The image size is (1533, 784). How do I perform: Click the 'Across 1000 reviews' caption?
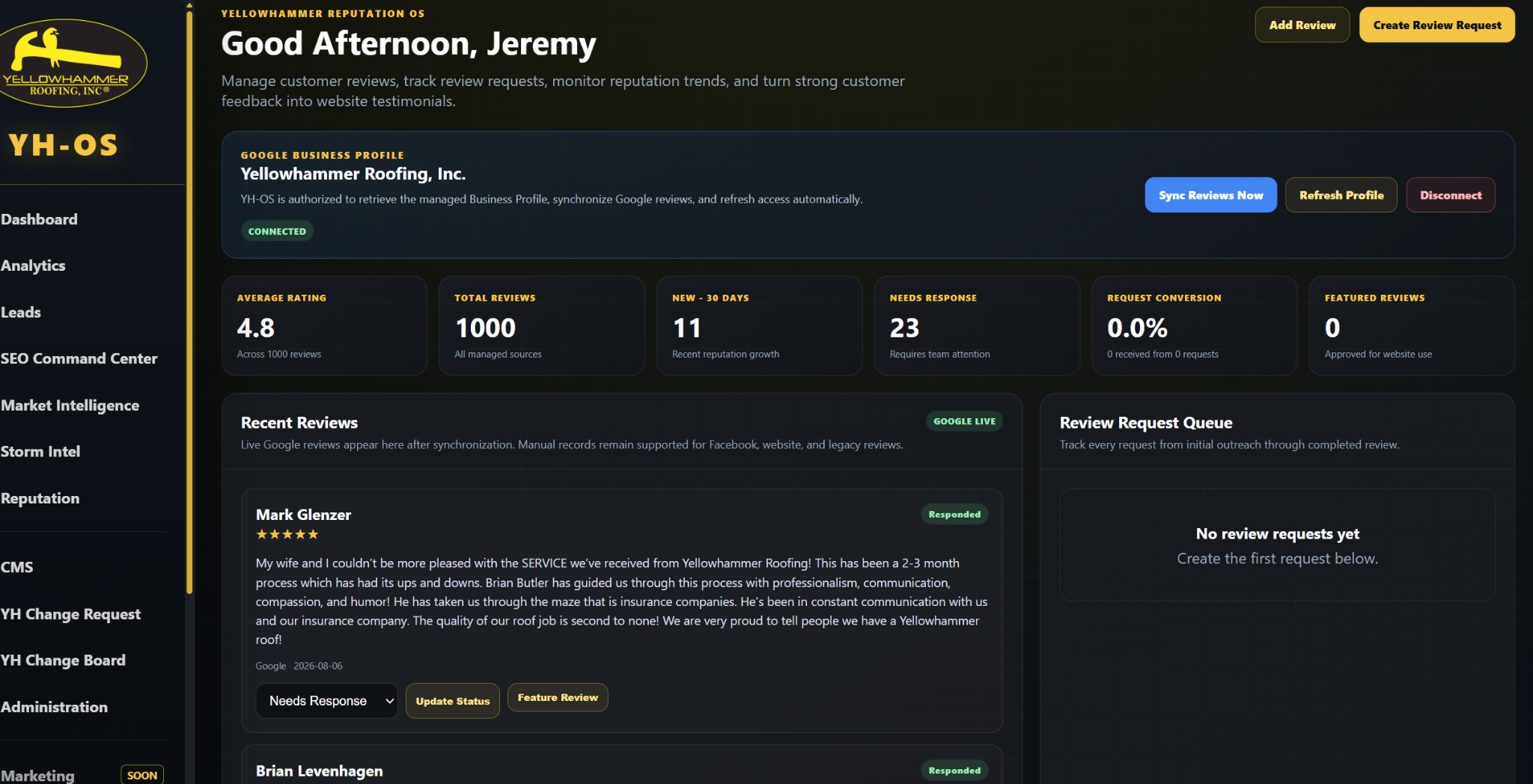coord(279,355)
